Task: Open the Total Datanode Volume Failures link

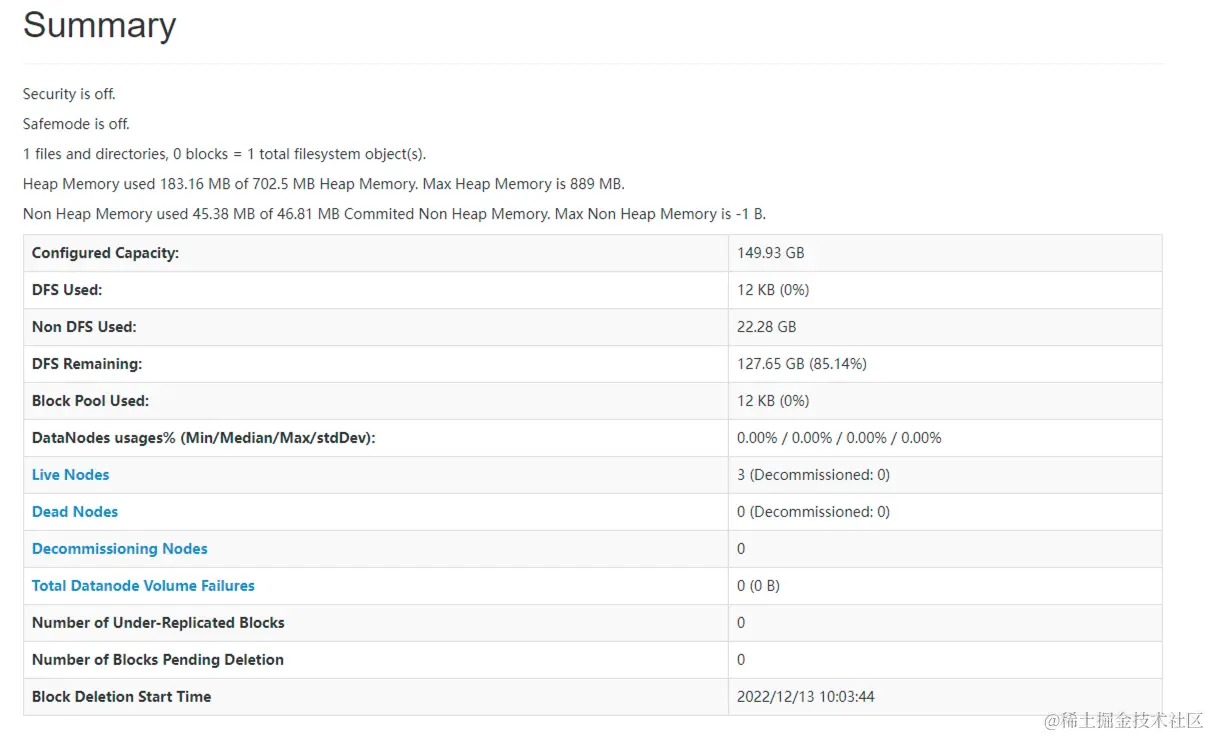Action: click(143, 586)
